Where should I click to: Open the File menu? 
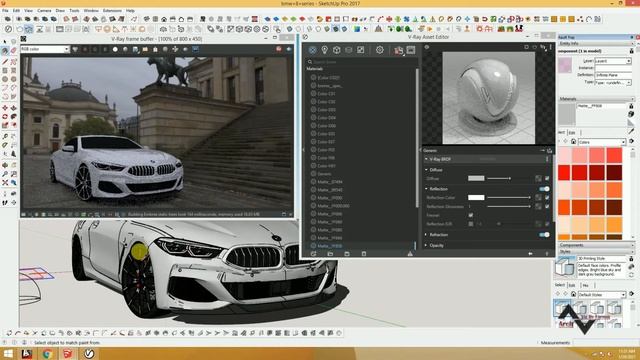point(5,11)
